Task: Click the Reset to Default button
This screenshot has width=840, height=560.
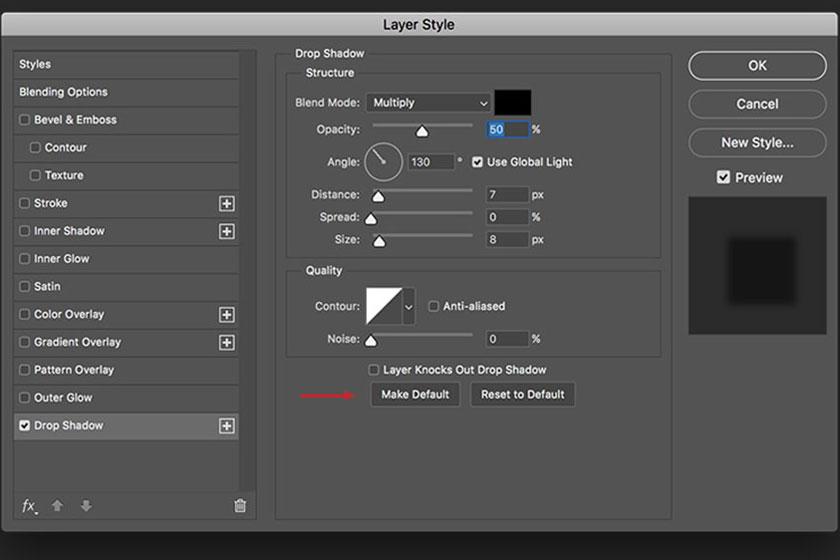Action: pyautogui.click(x=522, y=394)
